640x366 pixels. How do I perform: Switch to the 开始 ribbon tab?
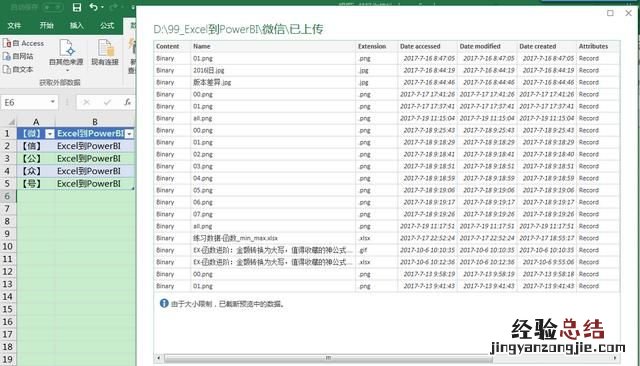pos(47,25)
